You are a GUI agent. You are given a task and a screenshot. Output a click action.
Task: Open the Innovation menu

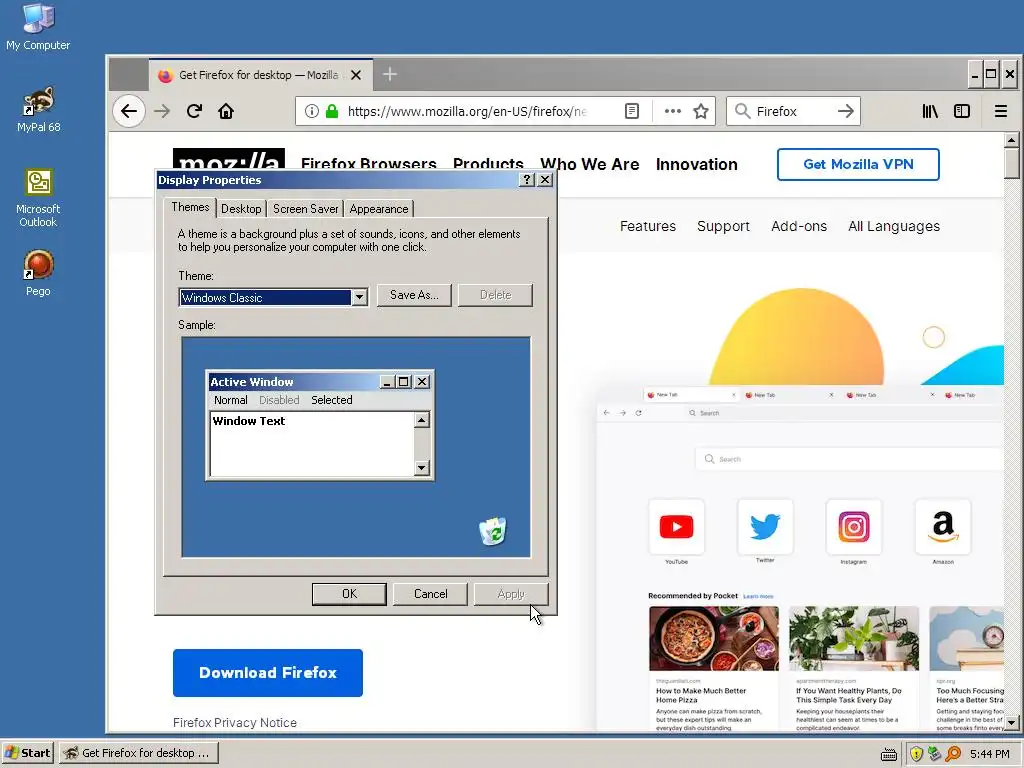click(x=697, y=164)
